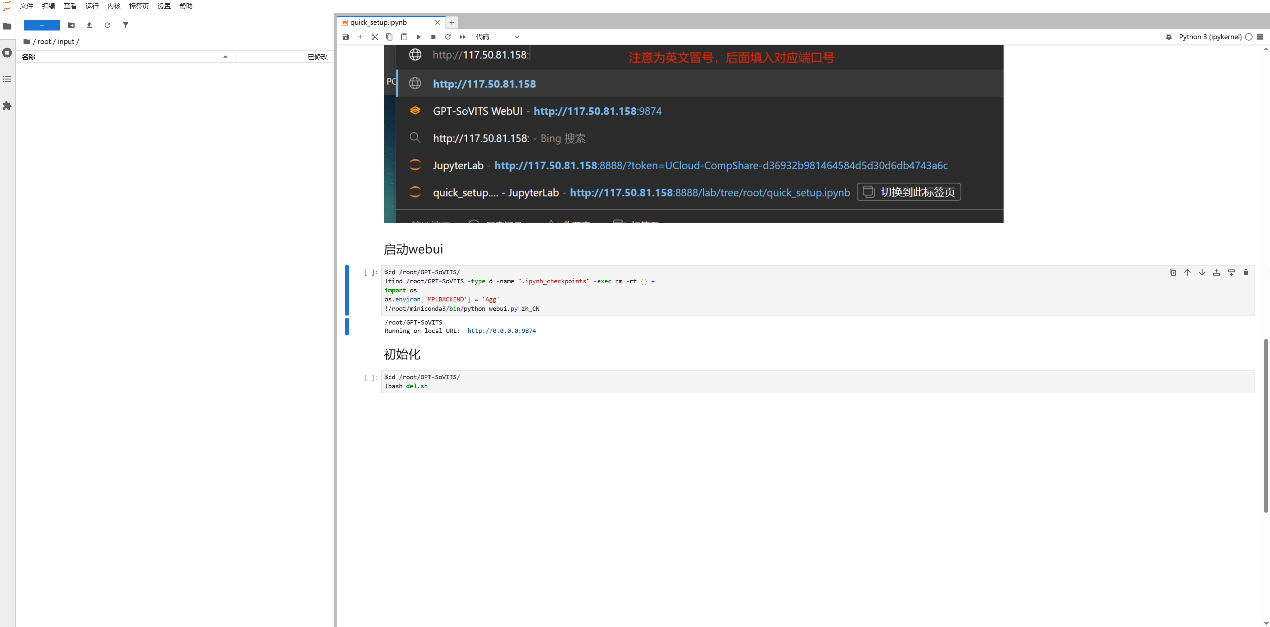This screenshot has width=1270, height=627.
Task: Click the http://0.0.0.0:9874 output link
Action: 501,330
